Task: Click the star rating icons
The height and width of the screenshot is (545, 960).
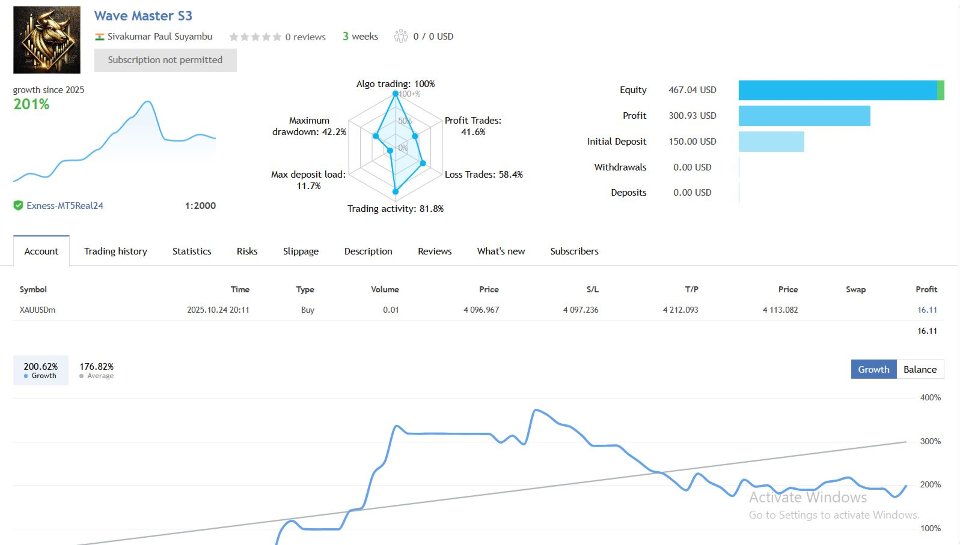Action: click(x=255, y=37)
